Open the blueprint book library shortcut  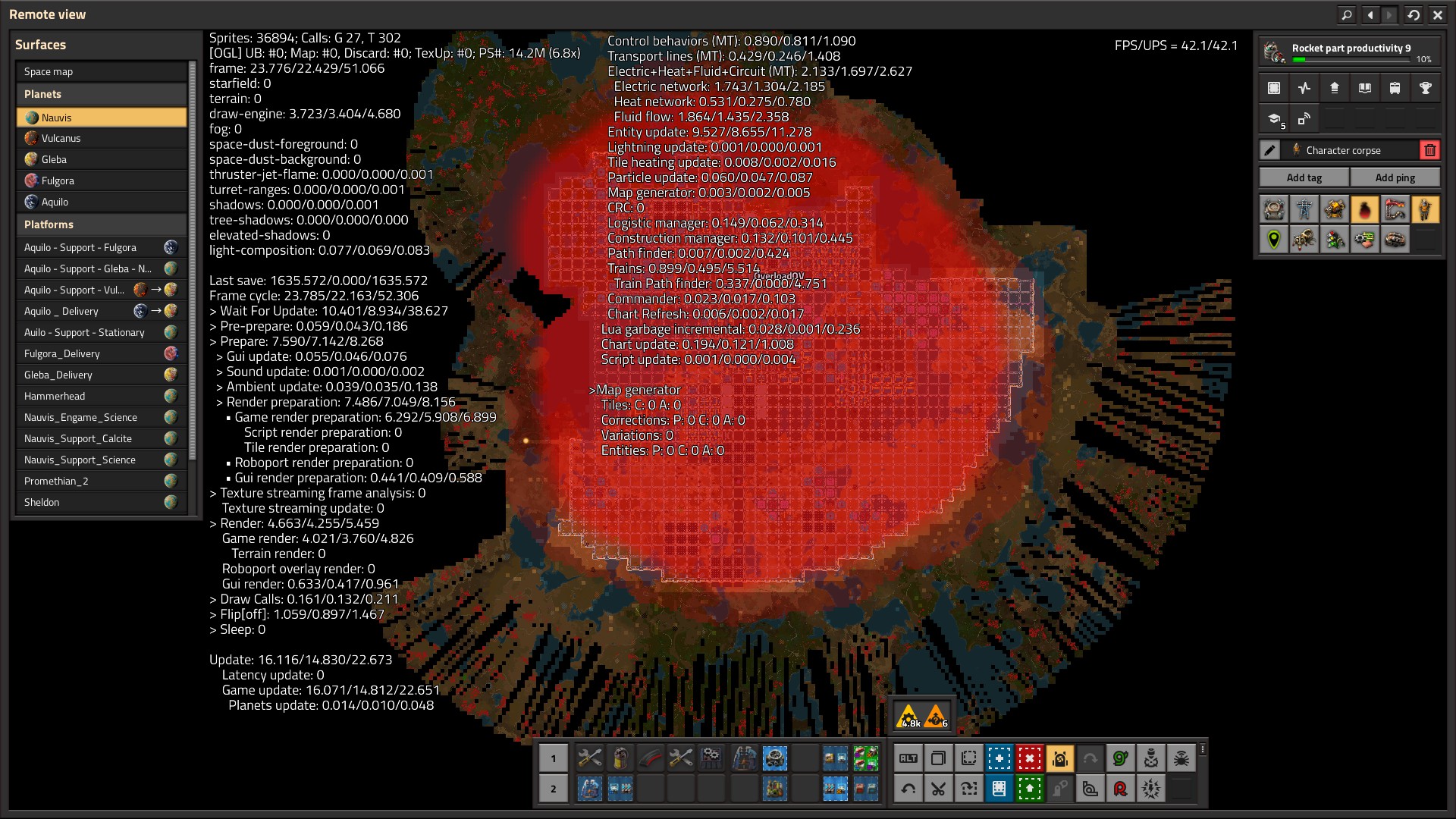point(999,789)
